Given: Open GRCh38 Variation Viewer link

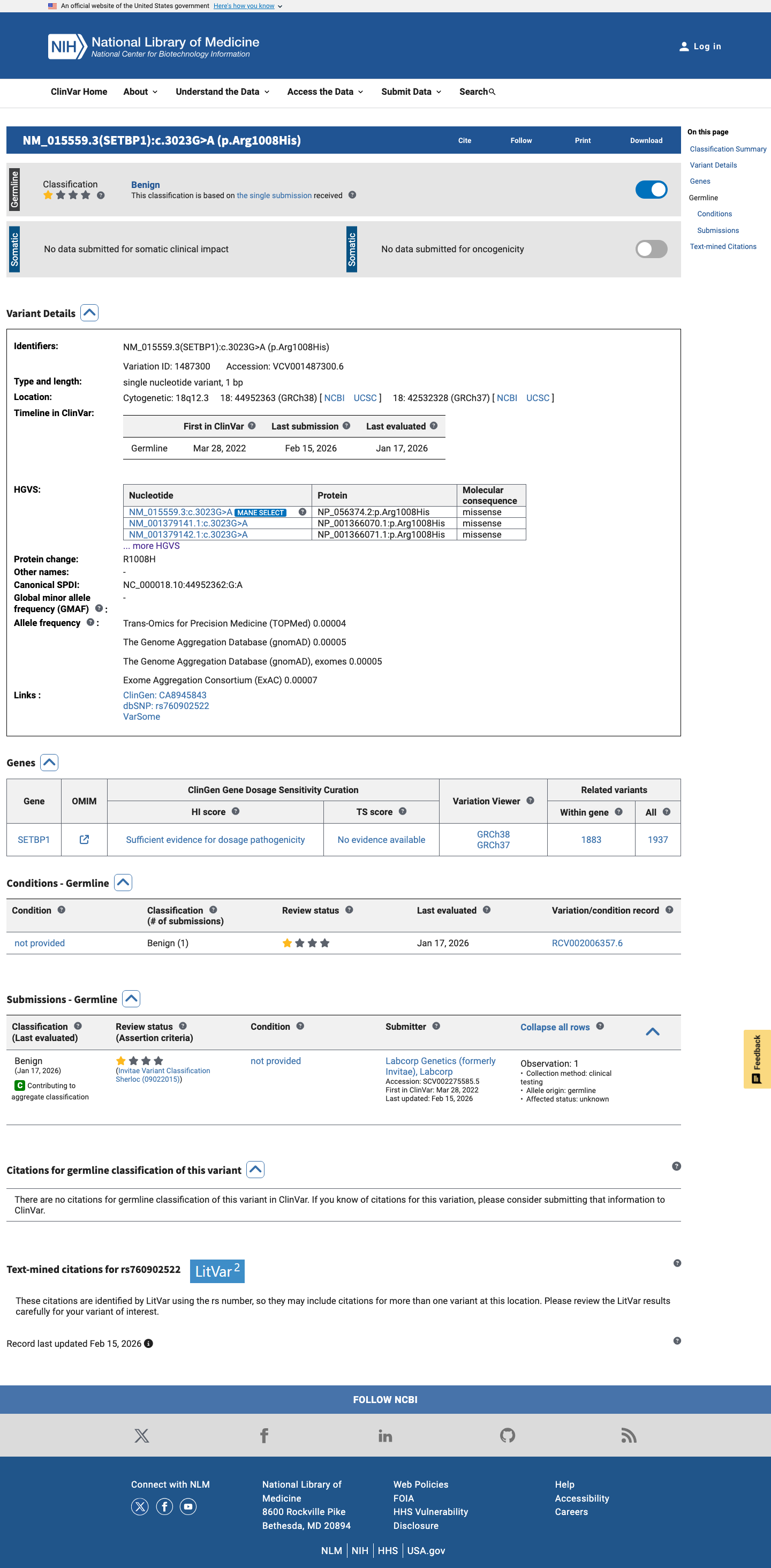Looking at the screenshot, I should 494,834.
